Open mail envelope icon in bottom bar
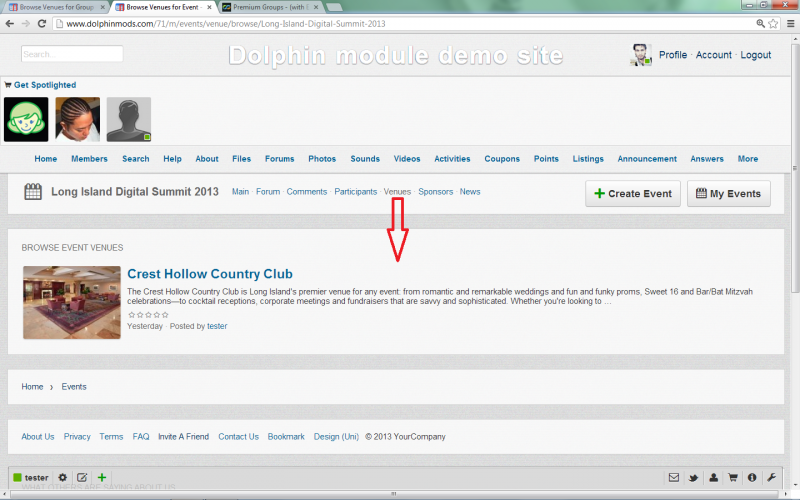 point(674,478)
